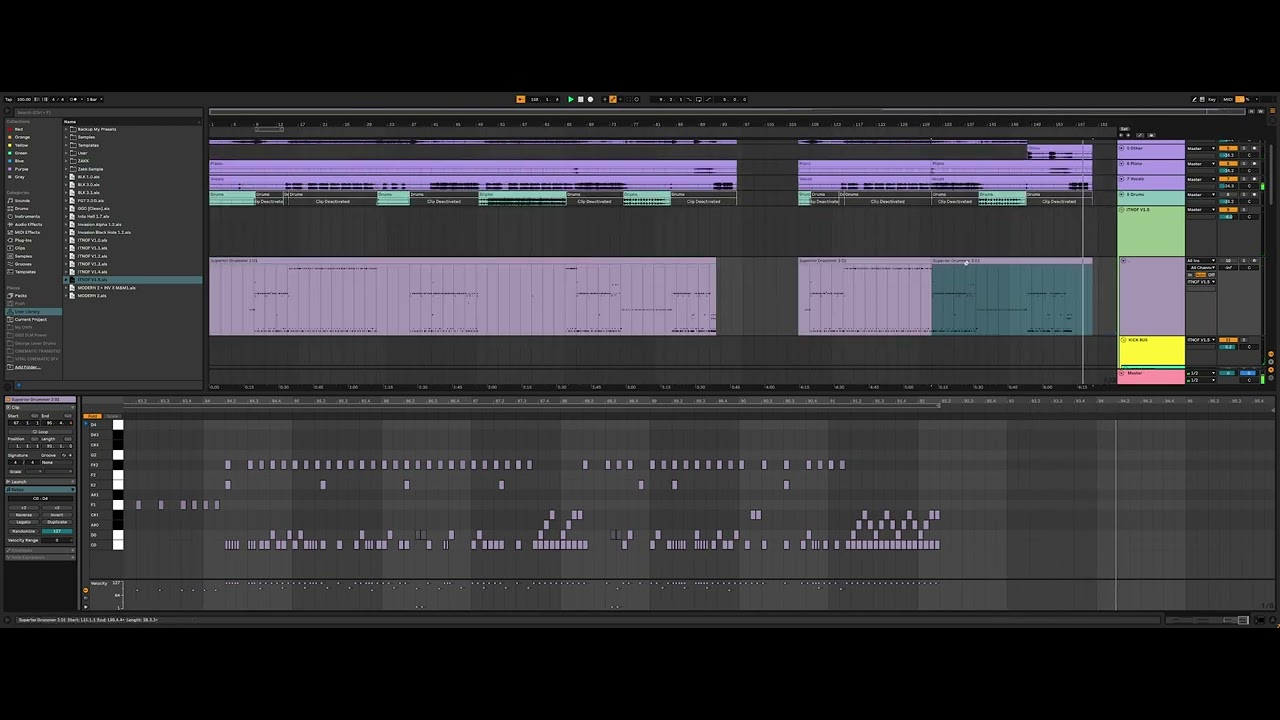The height and width of the screenshot is (720, 1280).
Task: Enable the Arrangement Record button
Action: tap(590, 99)
